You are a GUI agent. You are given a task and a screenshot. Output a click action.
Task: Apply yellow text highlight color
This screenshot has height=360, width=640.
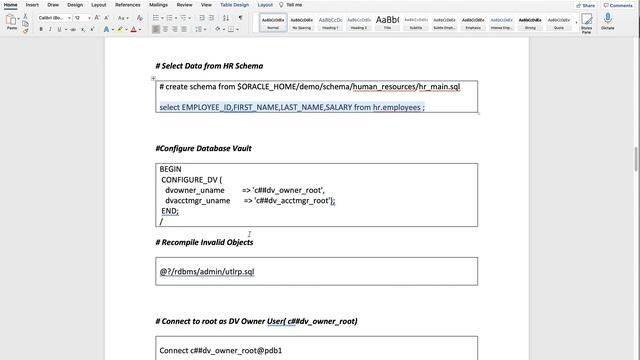[x=120, y=29]
